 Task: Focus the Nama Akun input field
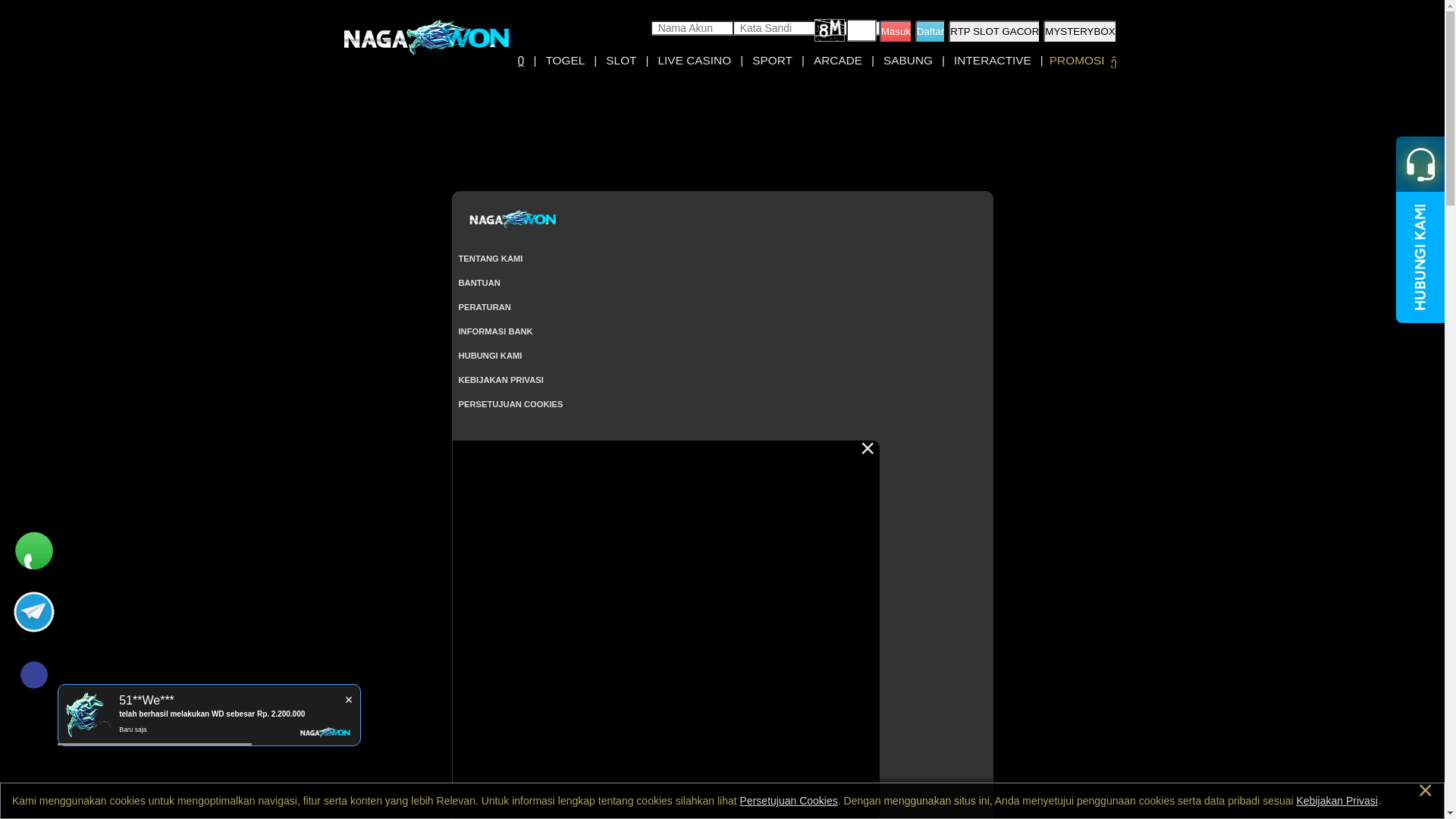692,28
